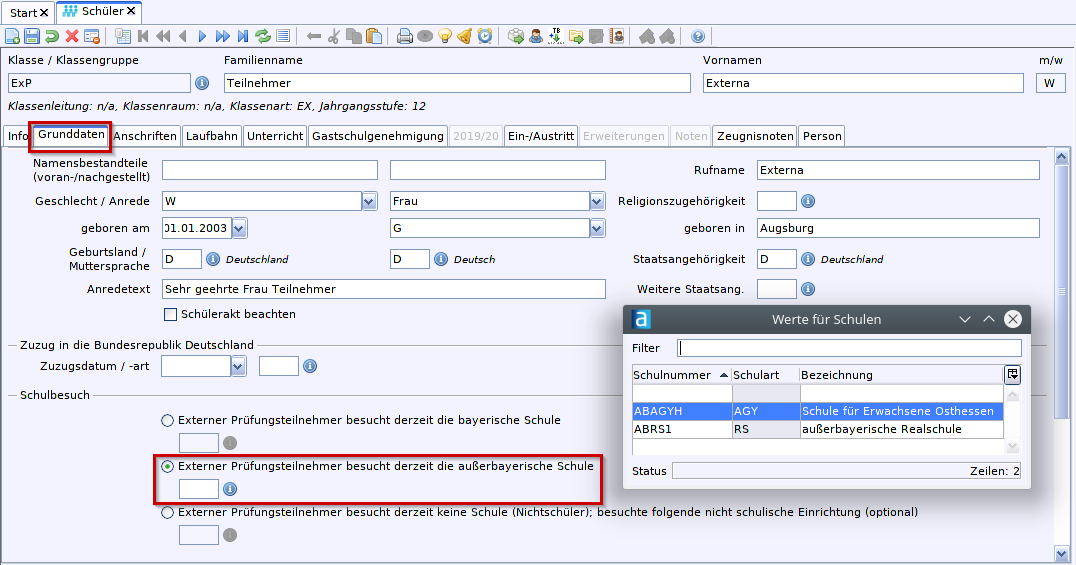Jump to the first record
Screen dimensions: 1076x565
coord(143,36)
